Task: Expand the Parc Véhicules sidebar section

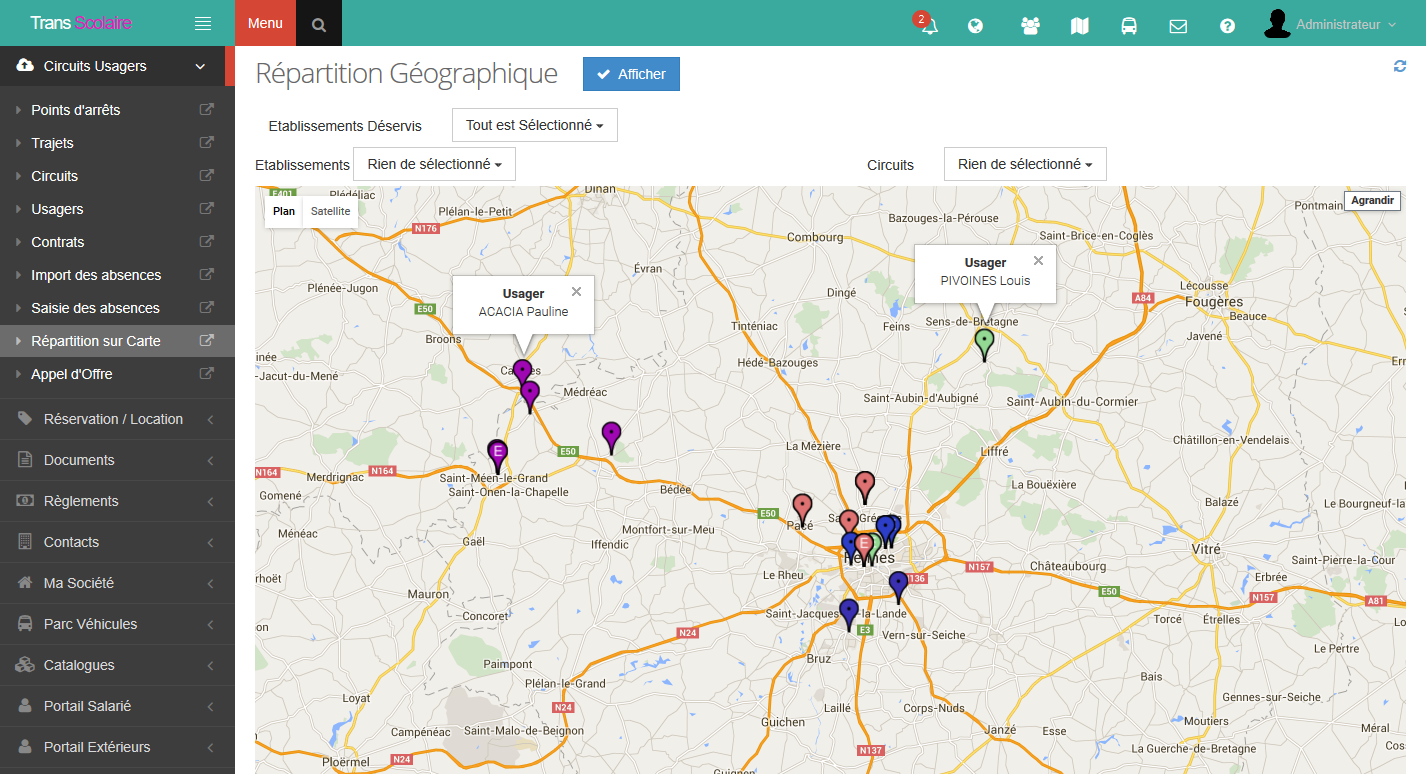Action: [x=90, y=624]
